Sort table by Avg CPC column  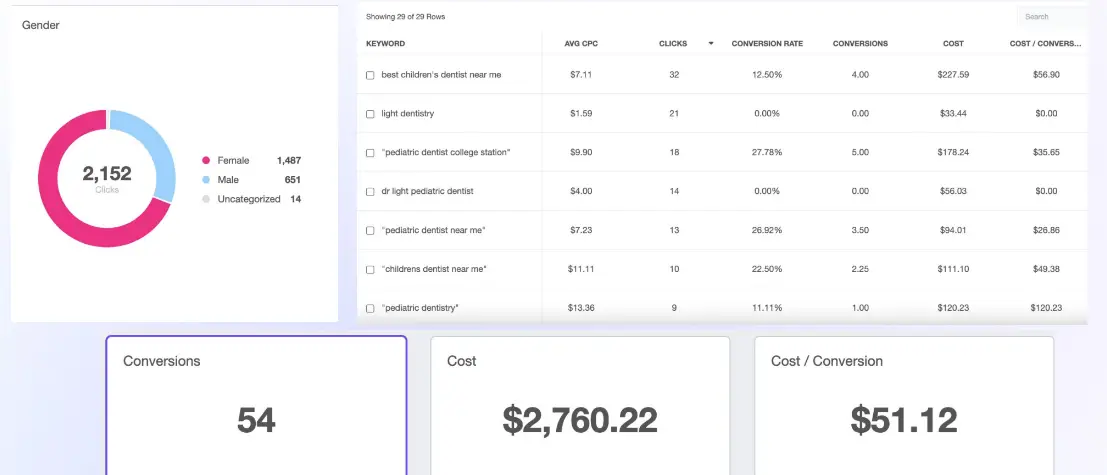[x=581, y=44]
